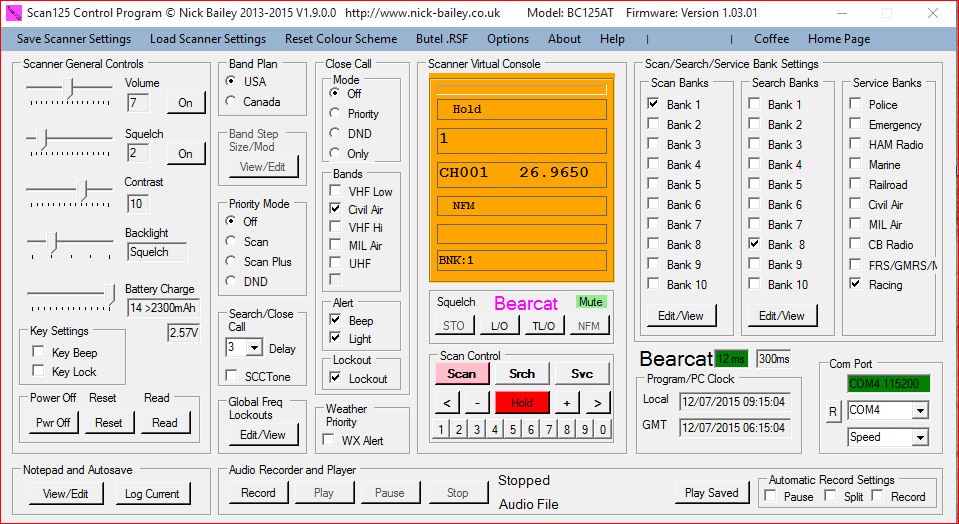
Task: Enable Scan Bank 2 checkbox
Action: point(653,125)
